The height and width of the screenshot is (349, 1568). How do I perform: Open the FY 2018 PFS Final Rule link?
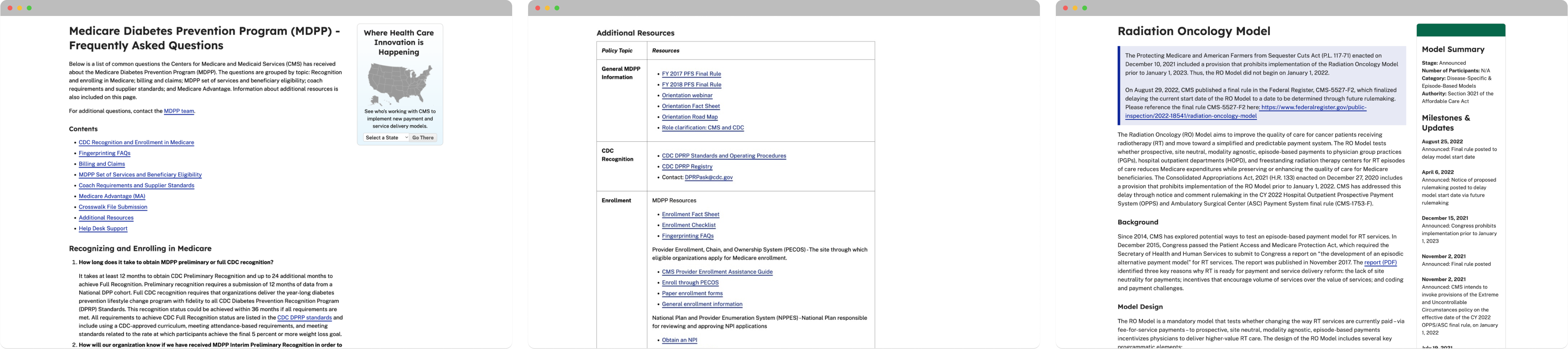[692, 85]
